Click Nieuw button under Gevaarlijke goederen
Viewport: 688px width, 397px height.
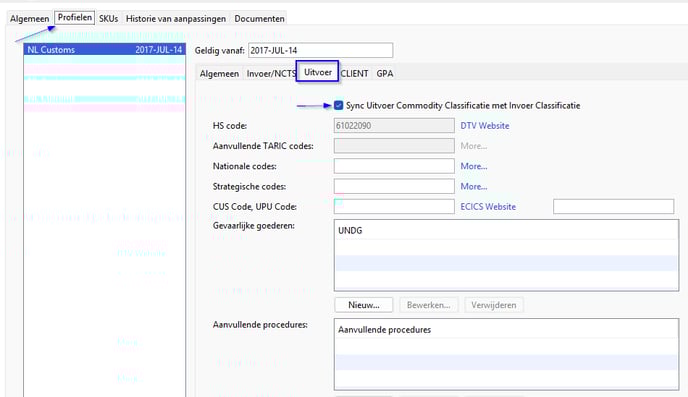click(364, 305)
